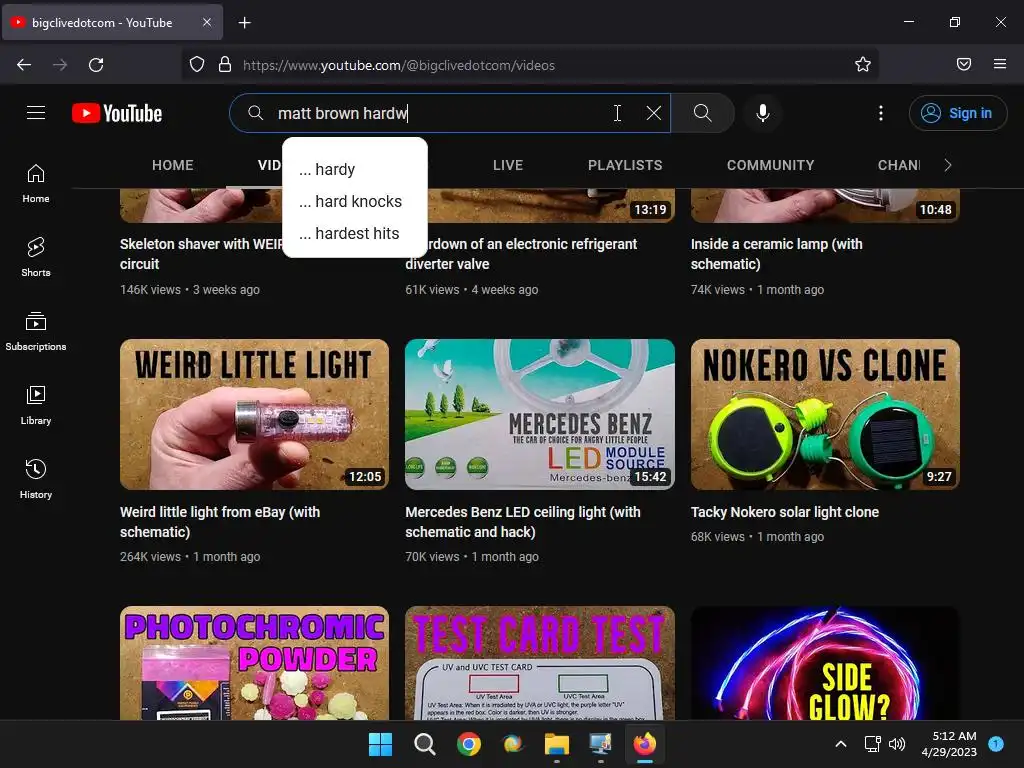Select the 'hard knocks' search suggestion
1024x768 pixels.
[355, 201]
